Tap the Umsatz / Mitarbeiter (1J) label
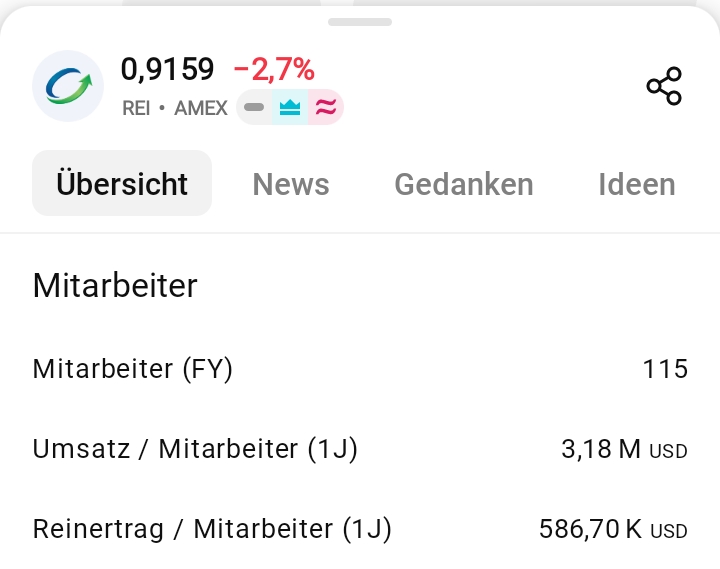This screenshot has width=720, height=569. point(195,449)
